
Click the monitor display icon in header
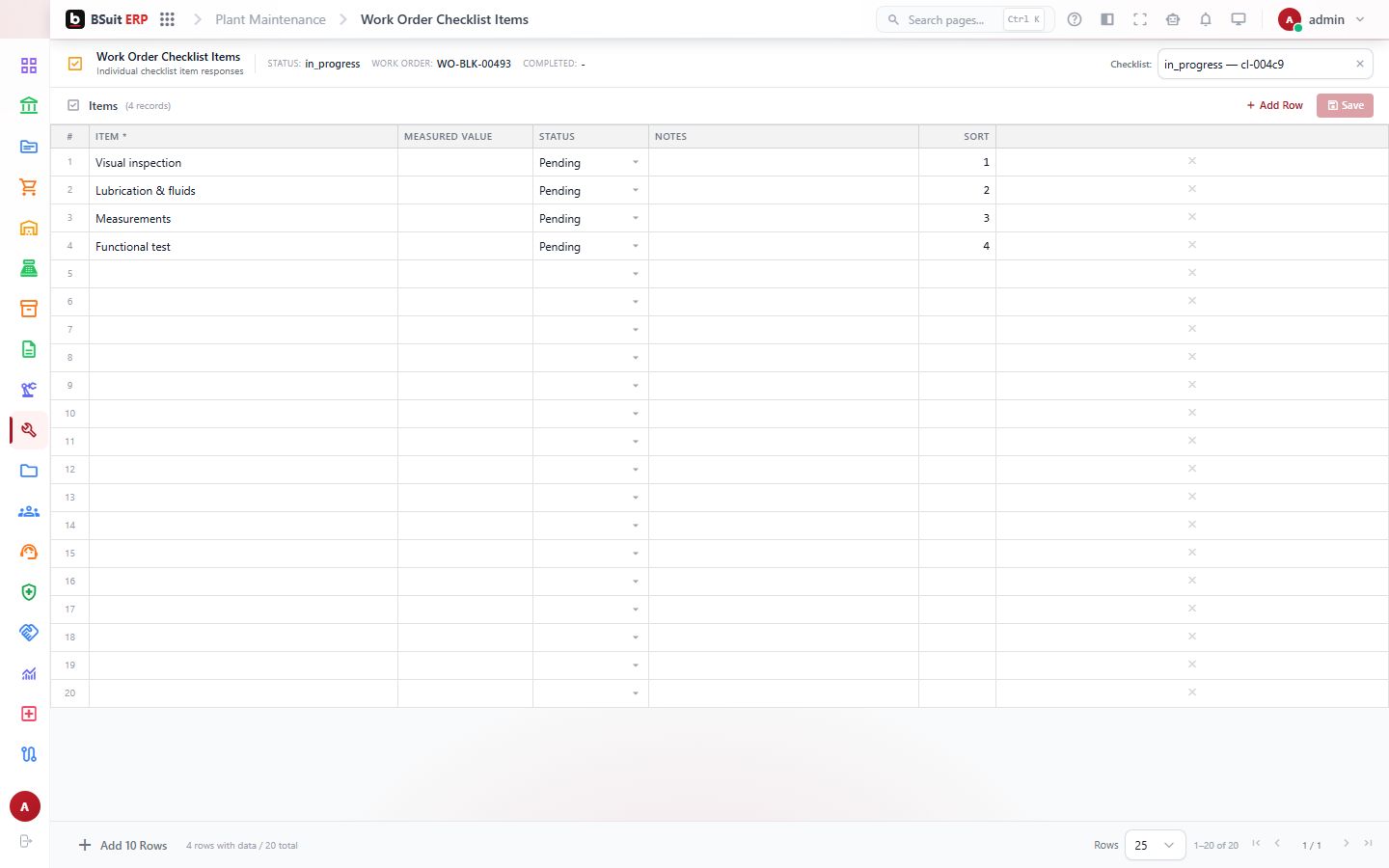[1239, 19]
